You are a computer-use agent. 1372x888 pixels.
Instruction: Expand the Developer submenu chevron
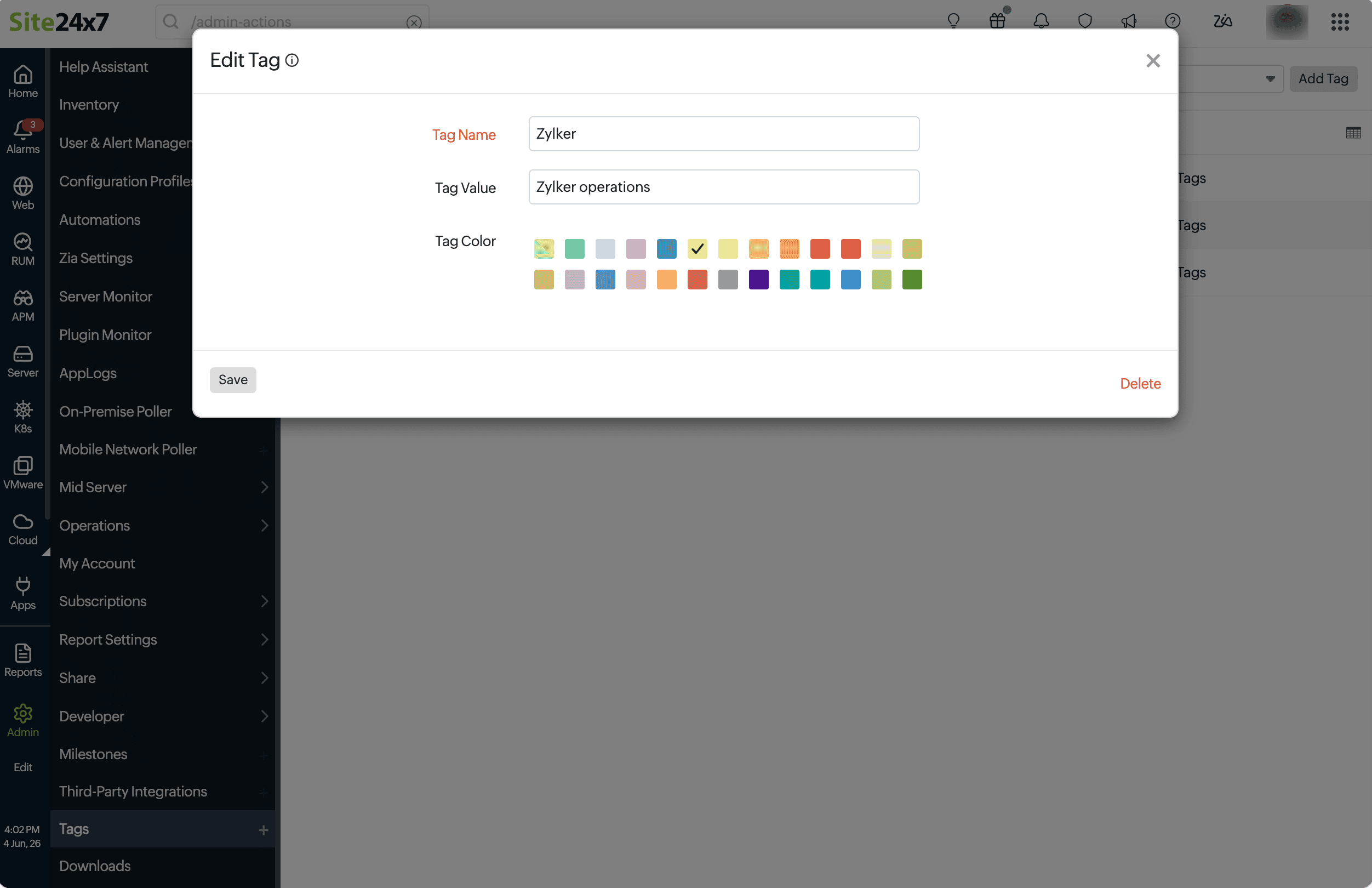[x=265, y=716]
